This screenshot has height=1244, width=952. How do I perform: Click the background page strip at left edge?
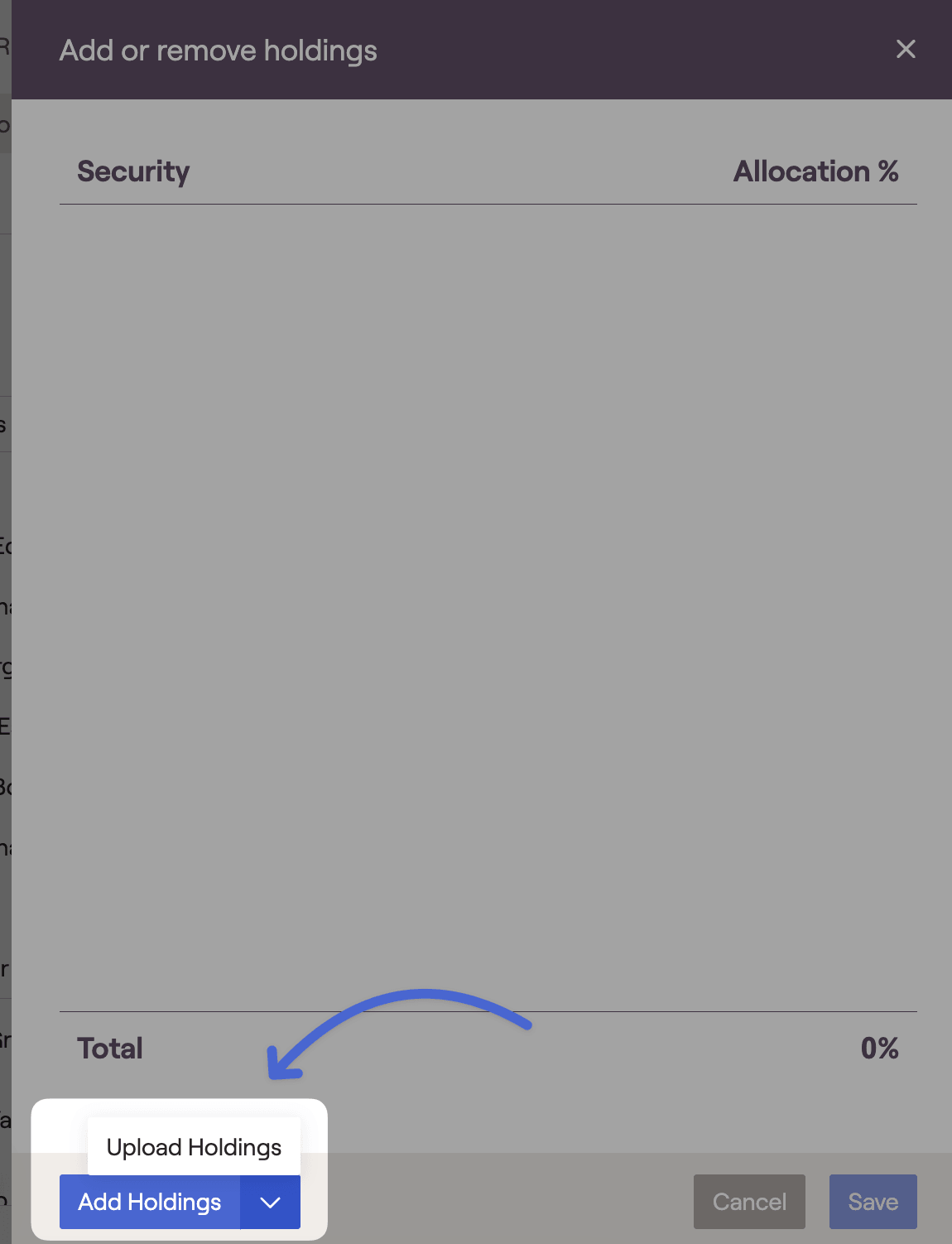(5, 331)
